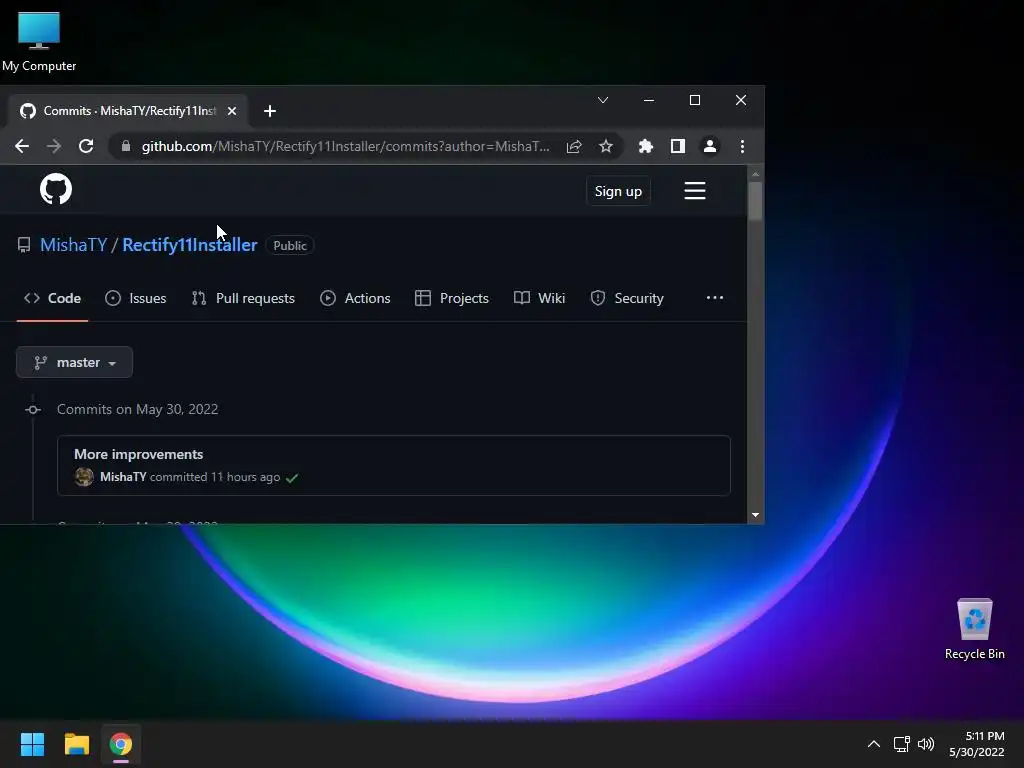Open a new browser tab
Viewport: 1024px width, 768px height.
pyautogui.click(x=270, y=111)
